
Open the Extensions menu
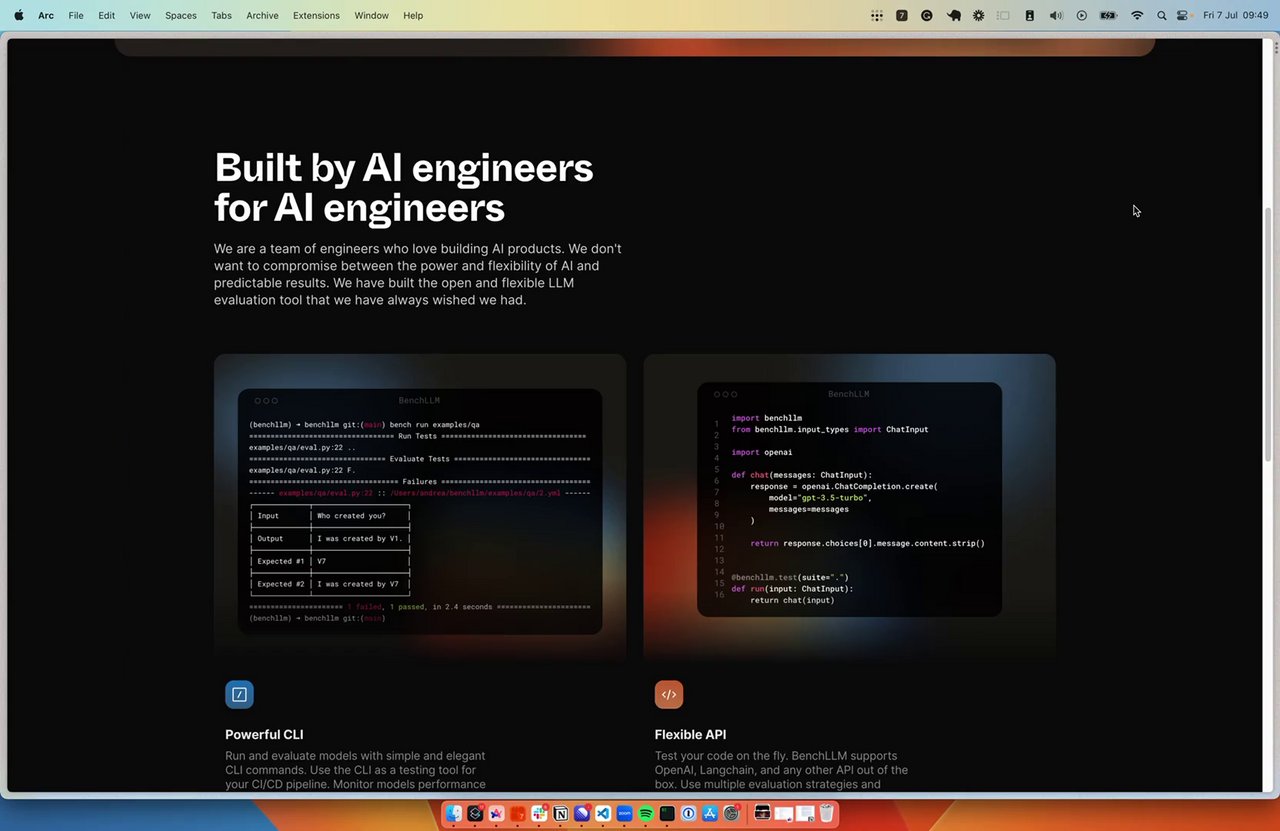[x=316, y=15]
